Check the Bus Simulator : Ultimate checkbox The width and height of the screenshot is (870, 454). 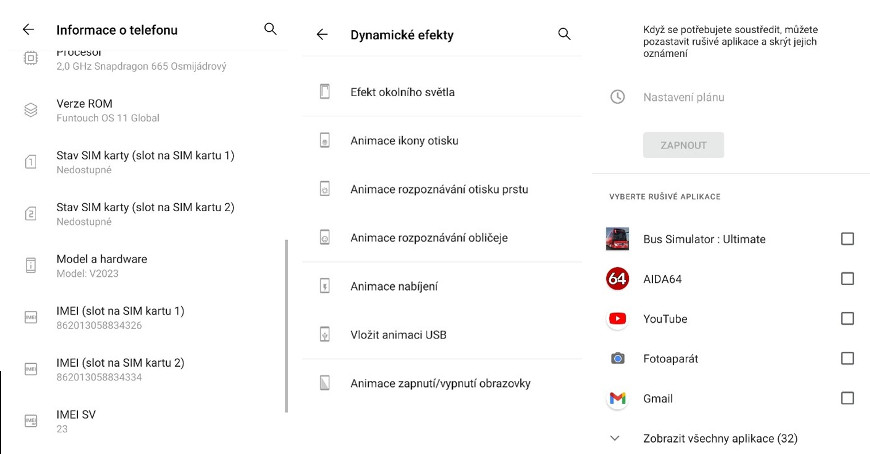point(847,239)
